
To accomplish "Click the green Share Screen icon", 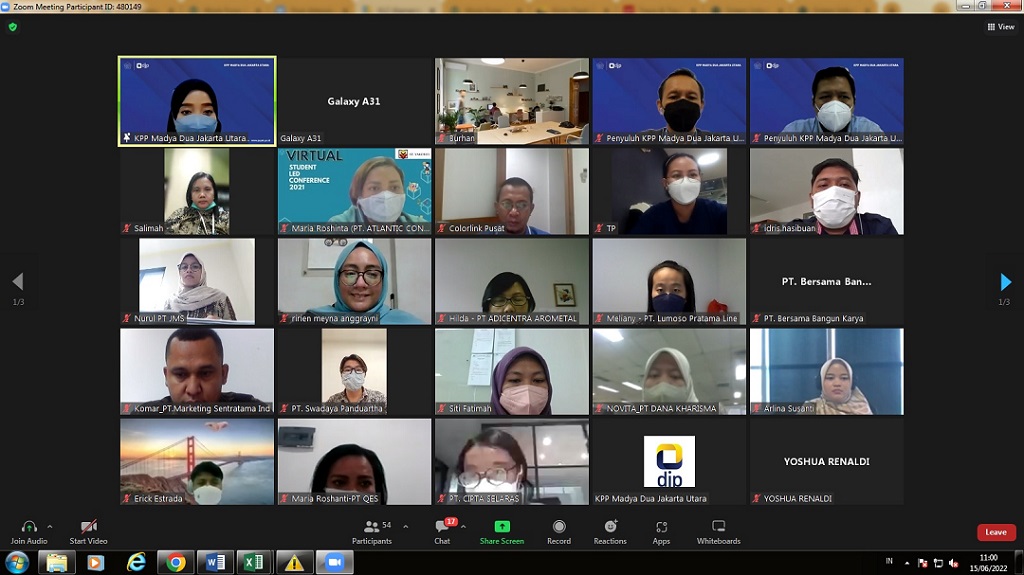I will 501,527.
